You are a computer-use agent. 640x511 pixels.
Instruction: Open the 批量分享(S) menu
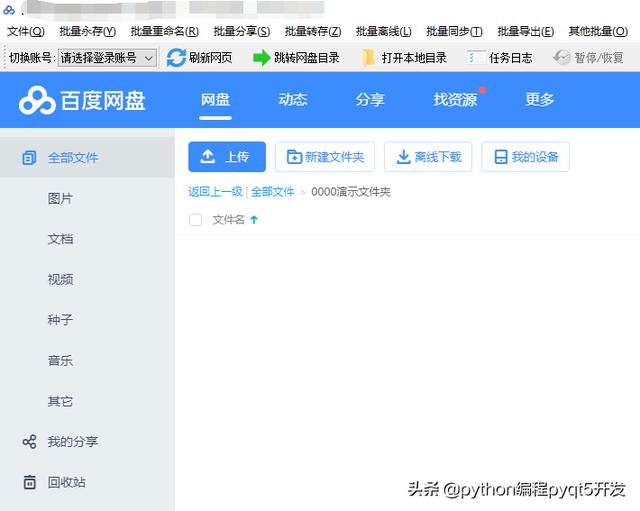point(242,31)
